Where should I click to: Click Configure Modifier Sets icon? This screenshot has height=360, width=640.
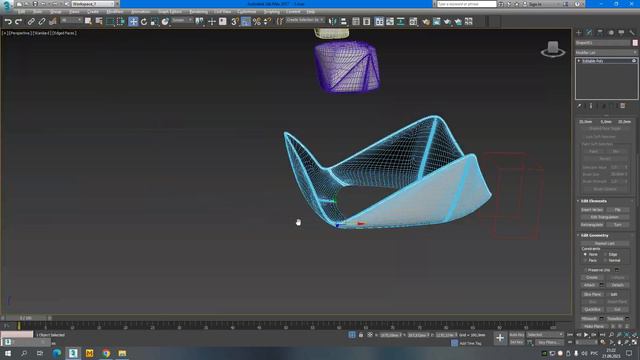(x=622, y=106)
